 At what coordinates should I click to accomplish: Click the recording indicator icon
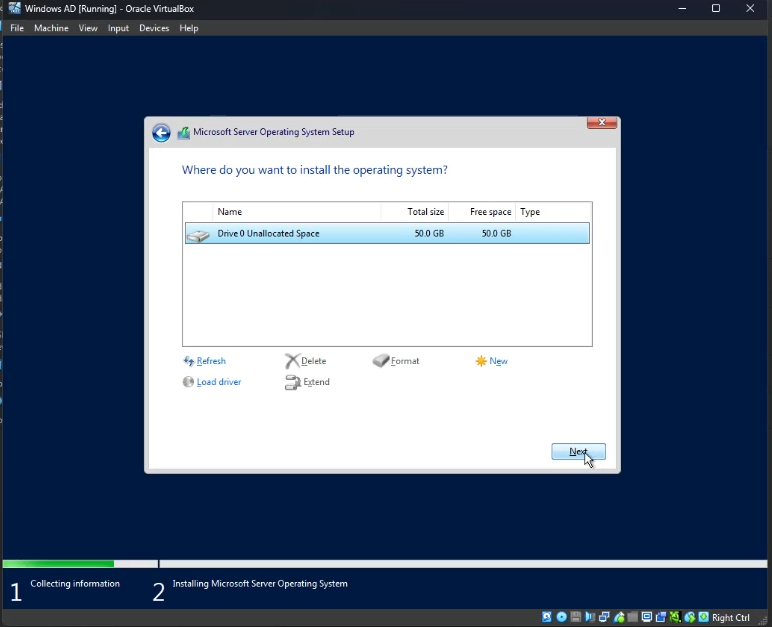point(661,617)
